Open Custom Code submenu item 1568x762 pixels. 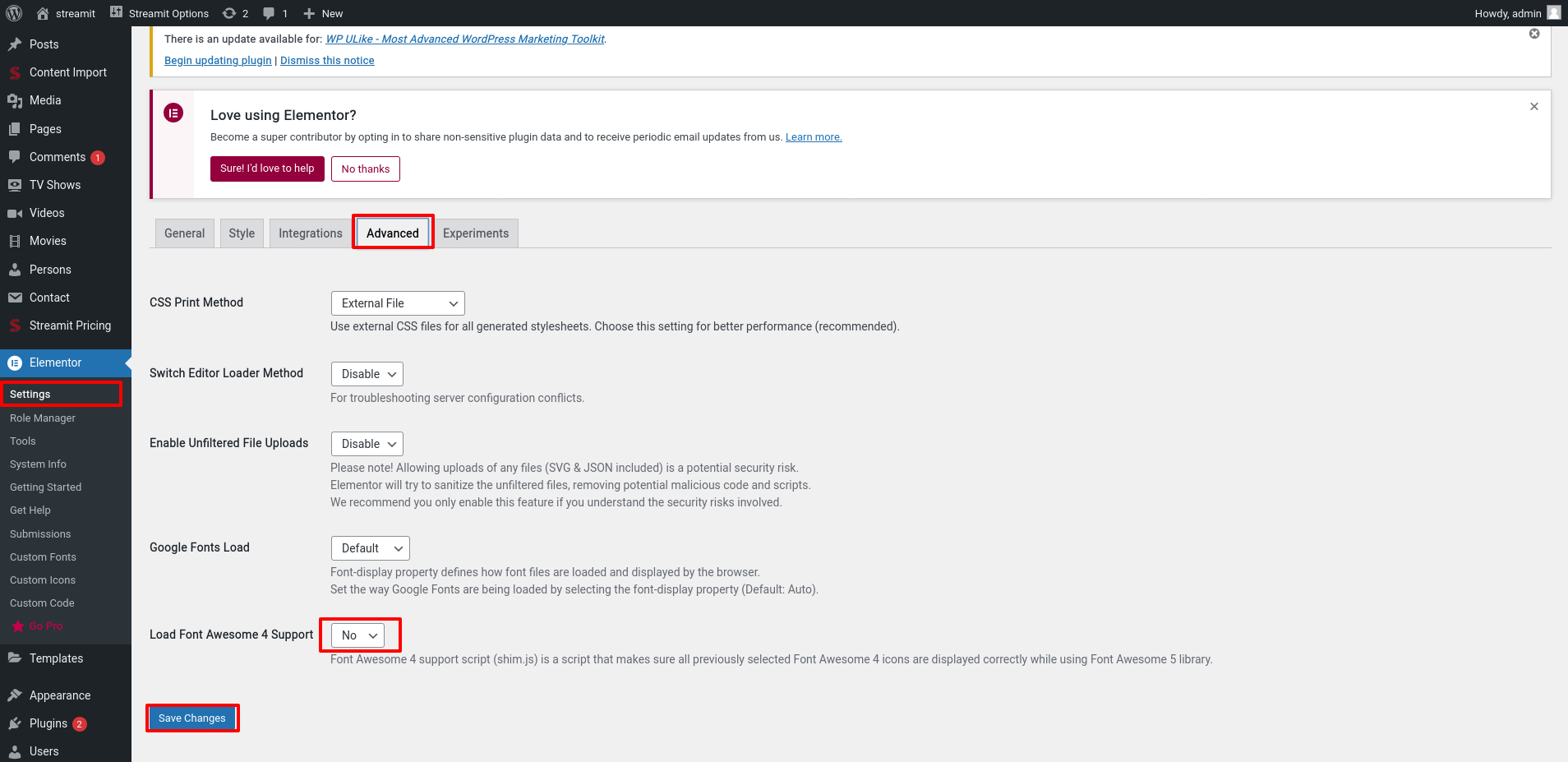(x=42, y=603)
